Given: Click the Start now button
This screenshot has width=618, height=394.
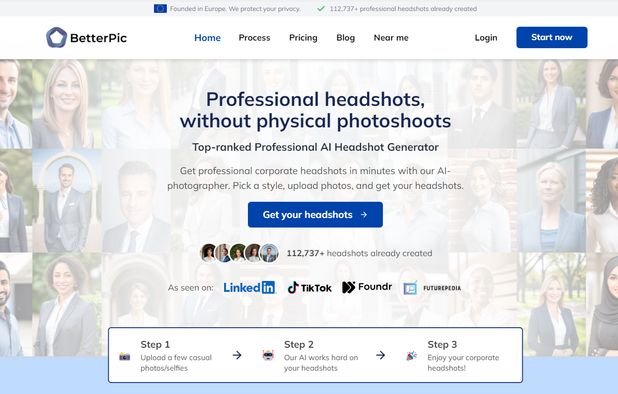Looking at the screenshot, I should [552, 37].
